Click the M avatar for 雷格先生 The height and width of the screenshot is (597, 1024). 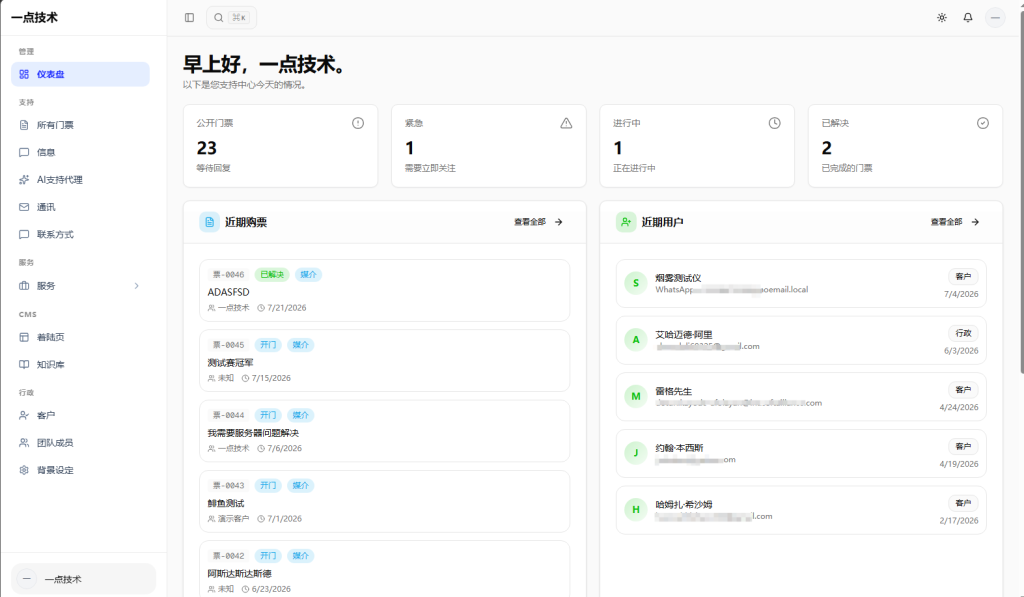(635, 396)
